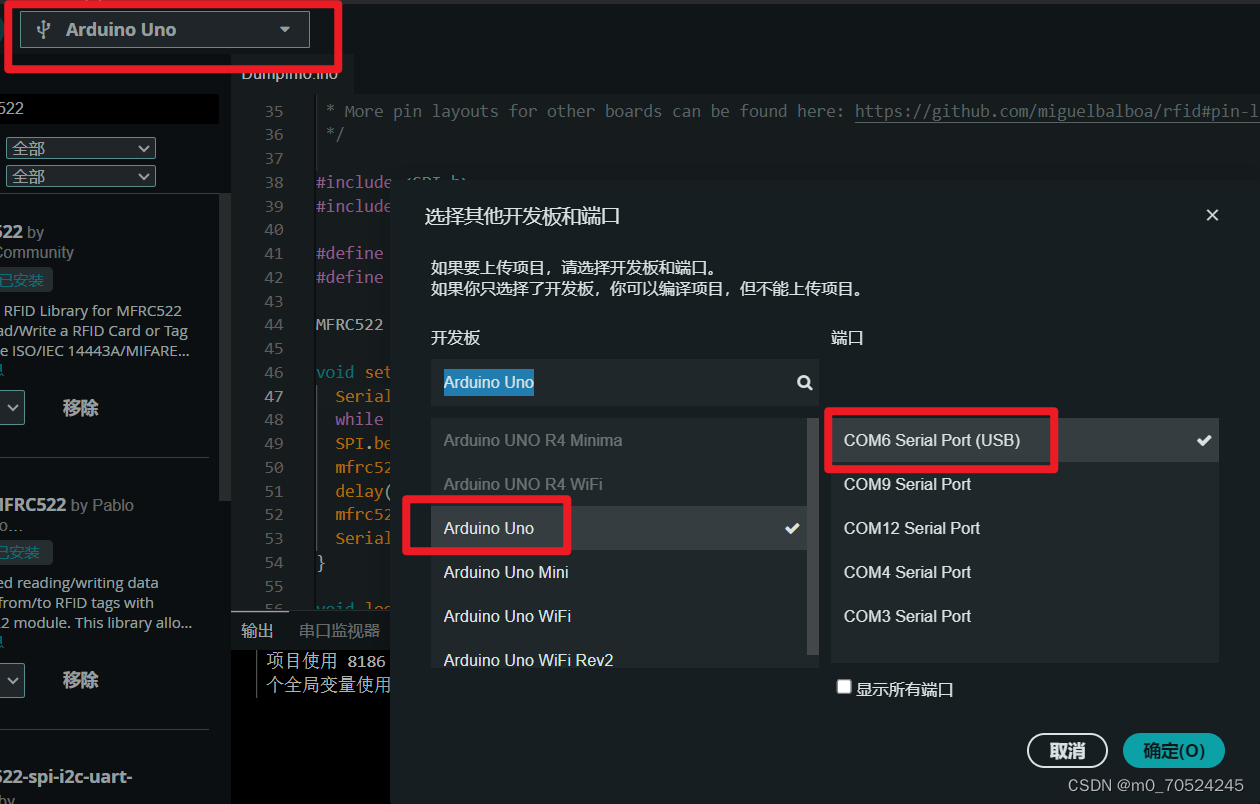The width and height of the screenshot is (1260, 804).
Task: Open version dropdown beside first 移除
Action: pyautogui.click(x=12, y=408)
